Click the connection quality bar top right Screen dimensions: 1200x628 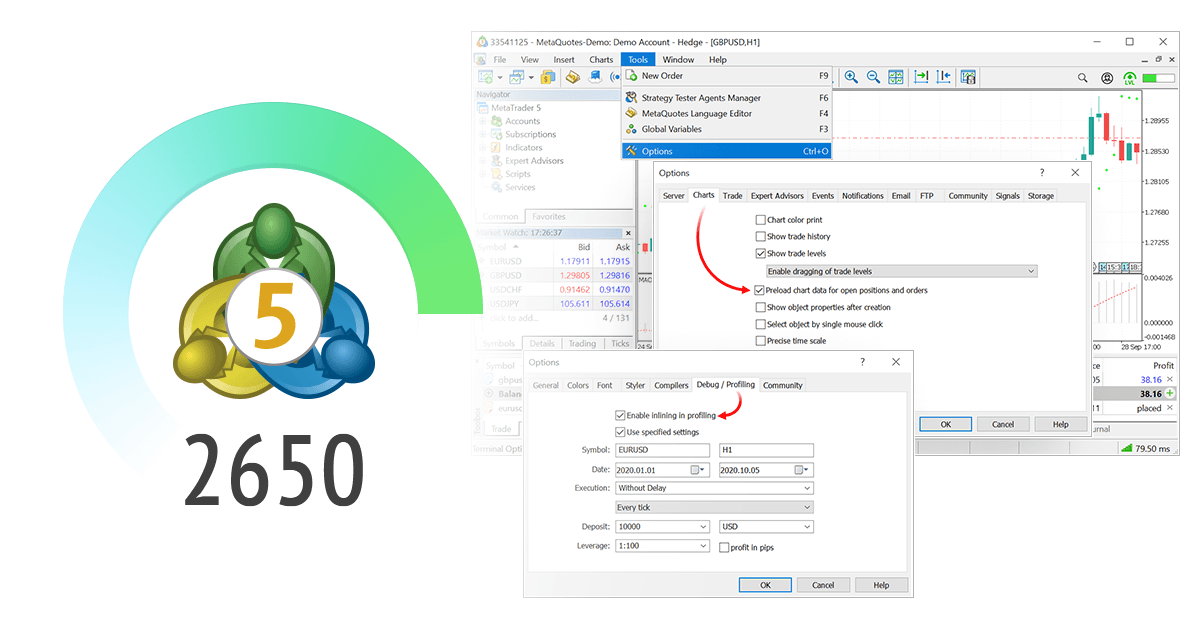pyautogui.click(x=1158, y=77)
